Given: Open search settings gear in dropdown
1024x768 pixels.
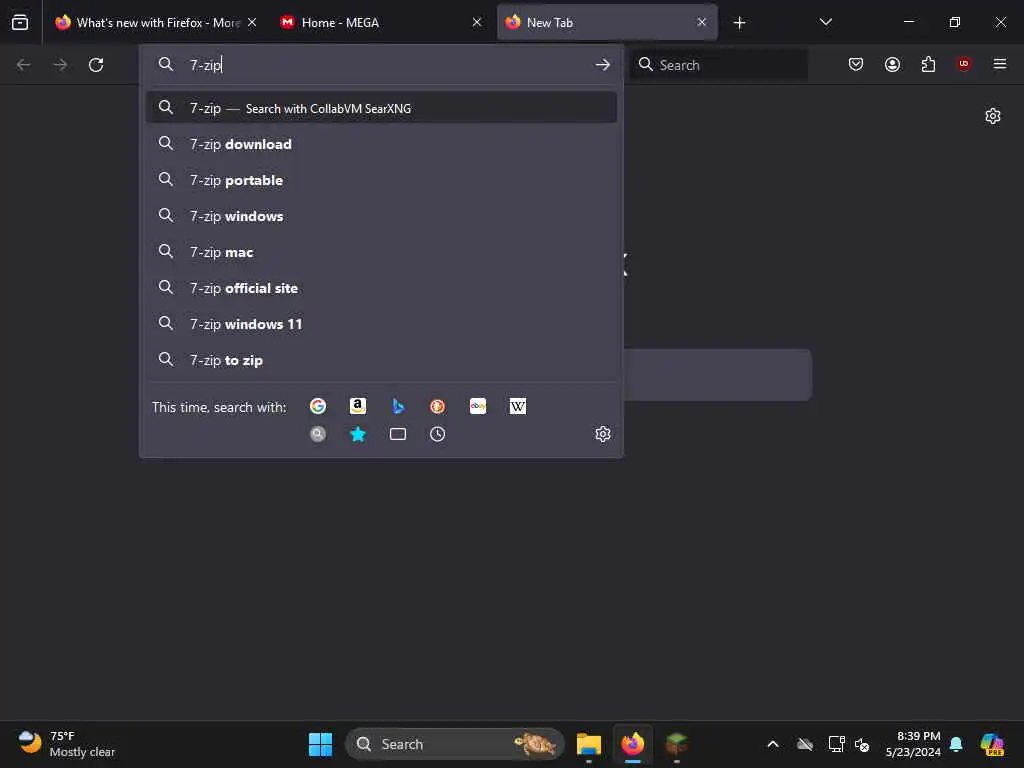Looking at the screenshot, I should point(603,434).
